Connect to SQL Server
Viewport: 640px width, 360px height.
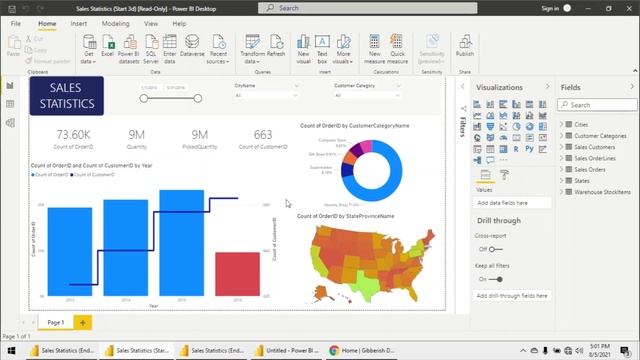click(151, 49)
